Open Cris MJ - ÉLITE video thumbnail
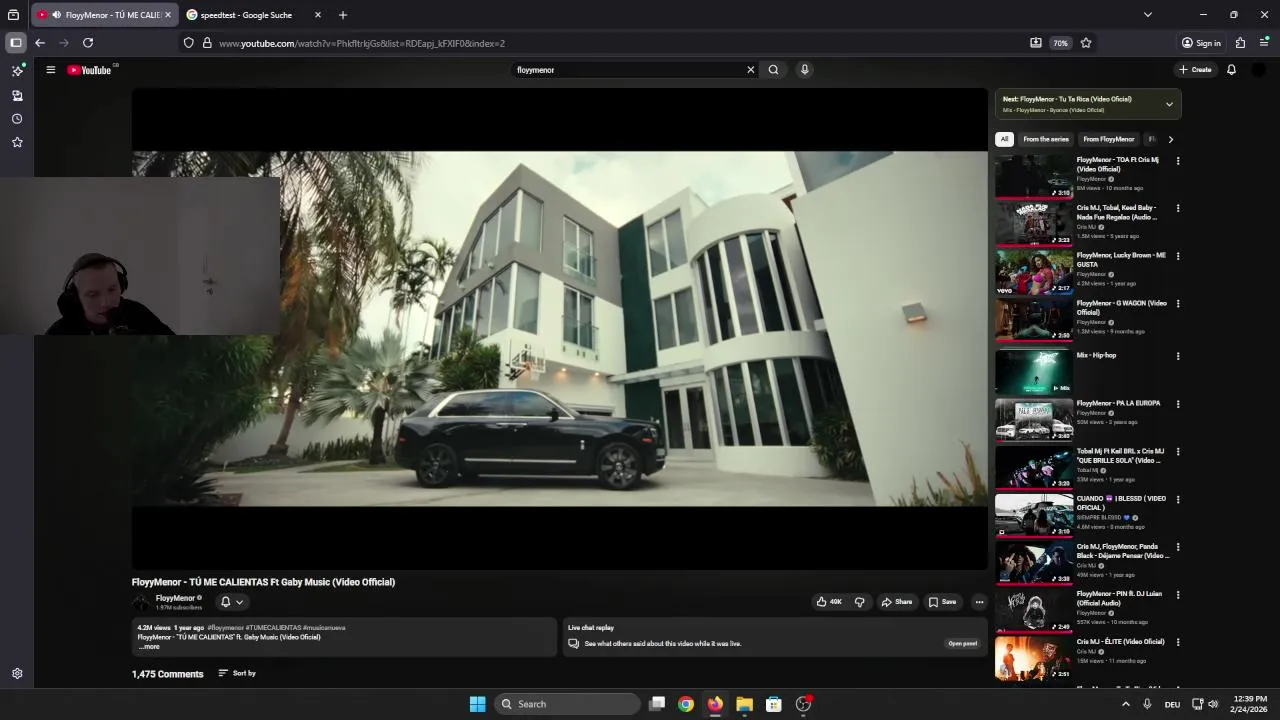This screenshot has height=720, width=1280. [x=1034, y=658]
